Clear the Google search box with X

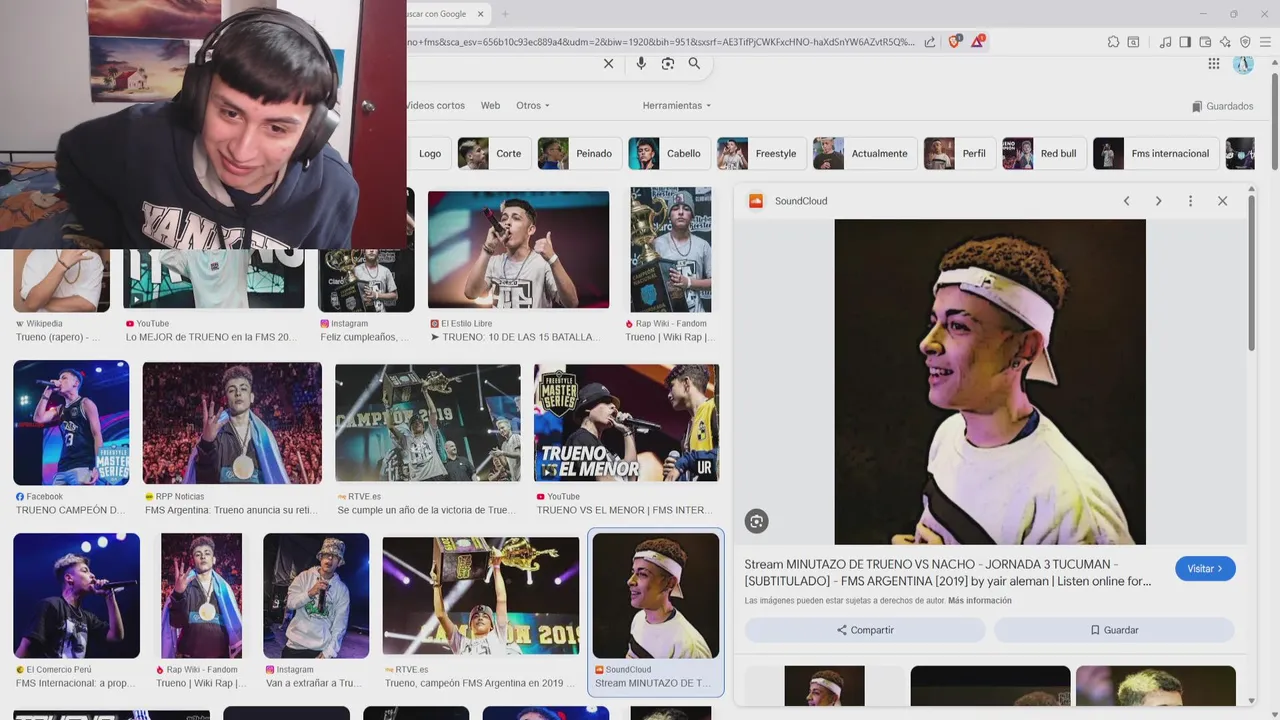tap(608, 63)
